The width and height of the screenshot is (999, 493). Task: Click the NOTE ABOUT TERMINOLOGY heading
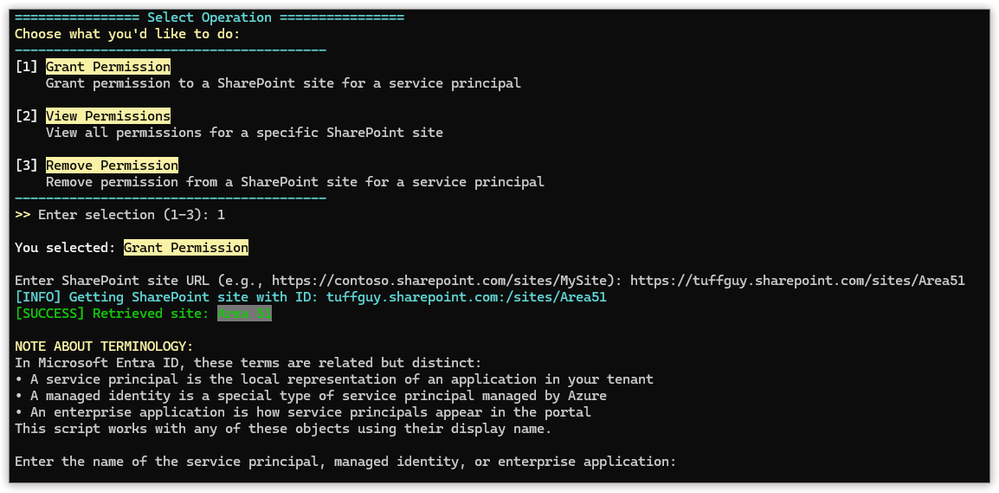[104, 347]
